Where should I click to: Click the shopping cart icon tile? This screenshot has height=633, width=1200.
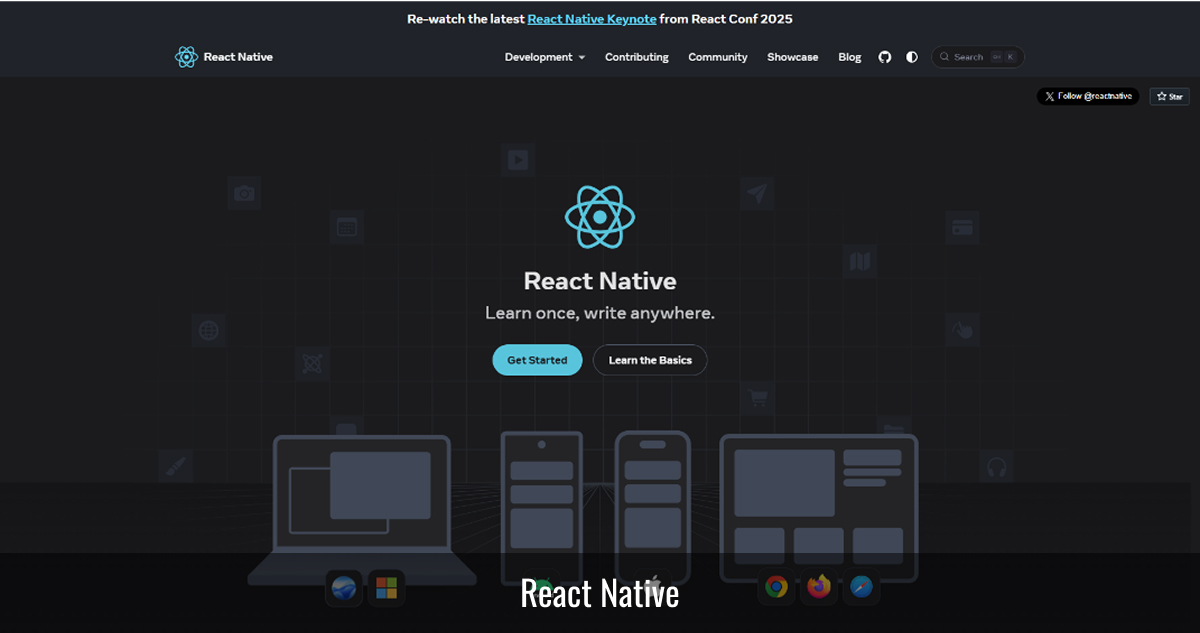757,398
